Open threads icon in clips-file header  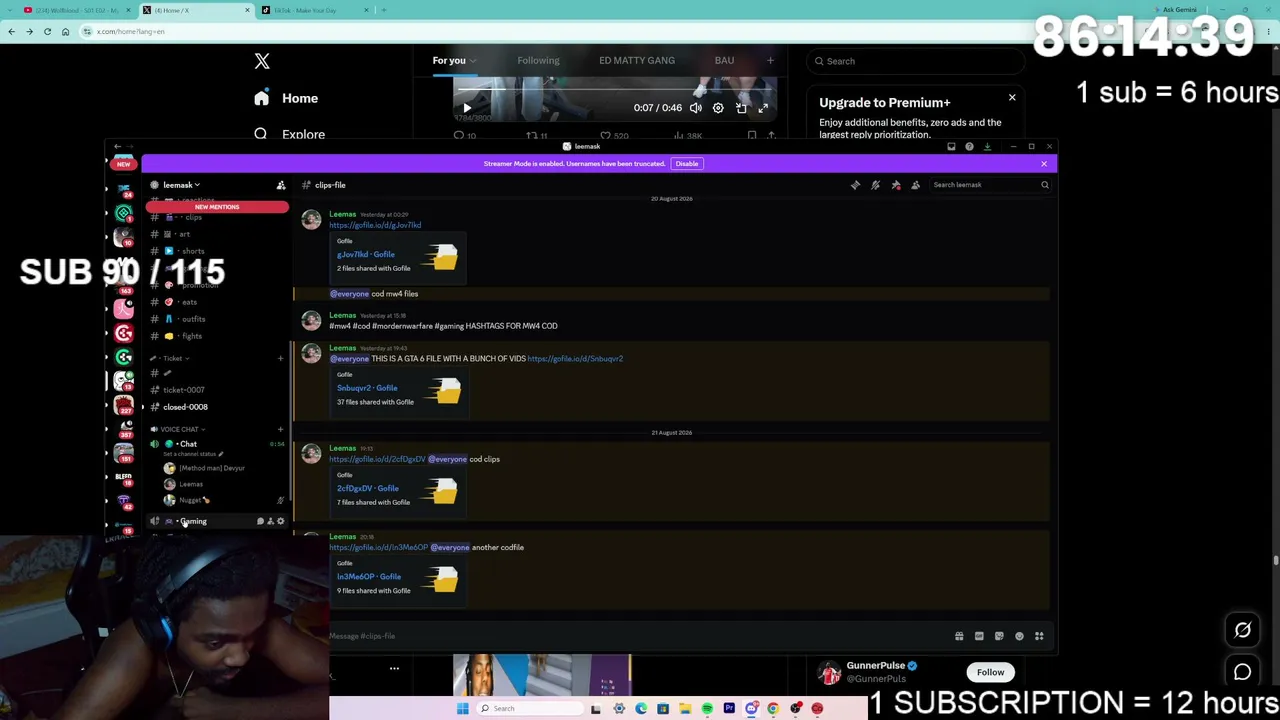[855, 185]
